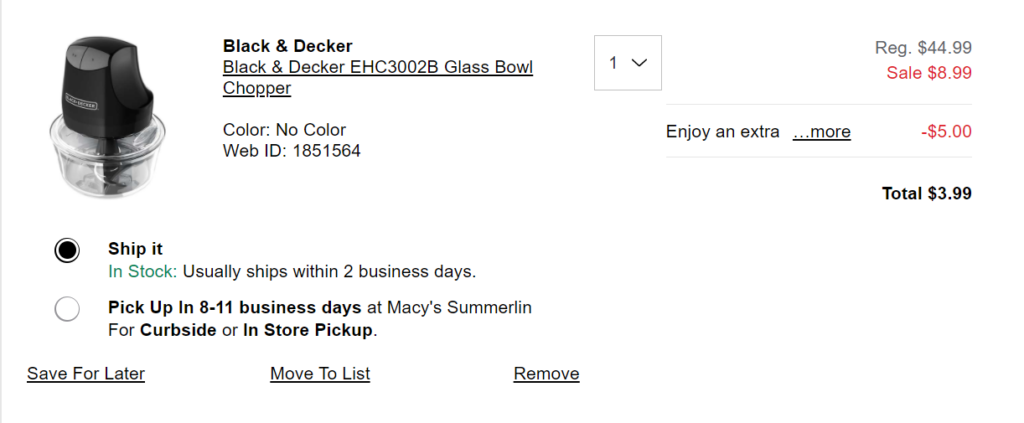
Task: Click the Reg. $44.99 price
Action: (x=923, y=47)
